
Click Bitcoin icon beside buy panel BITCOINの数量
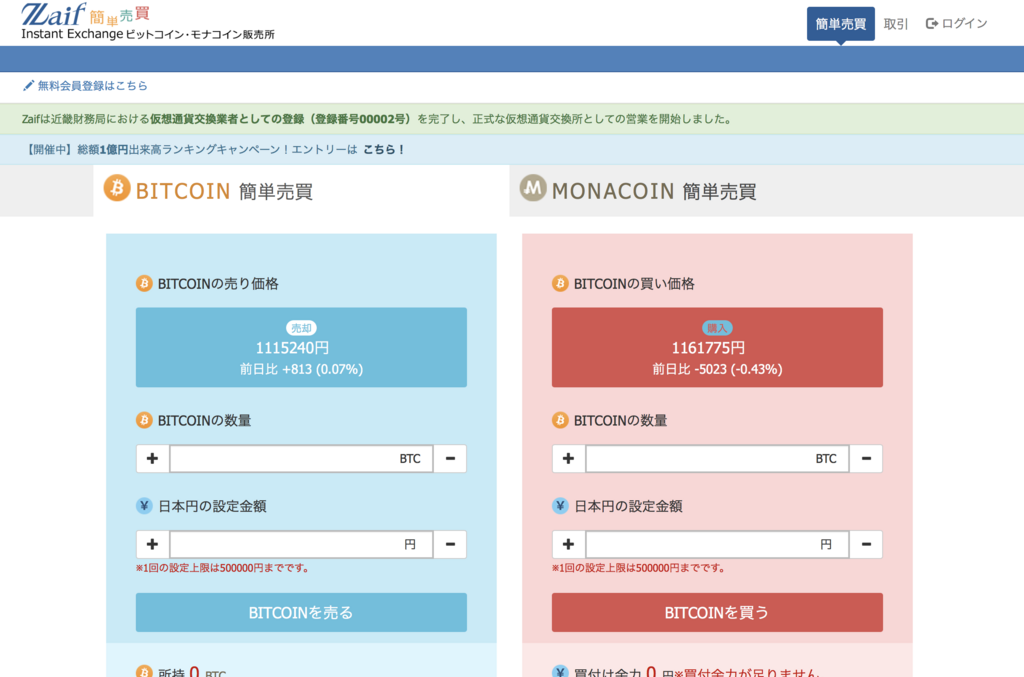[560, 420]
